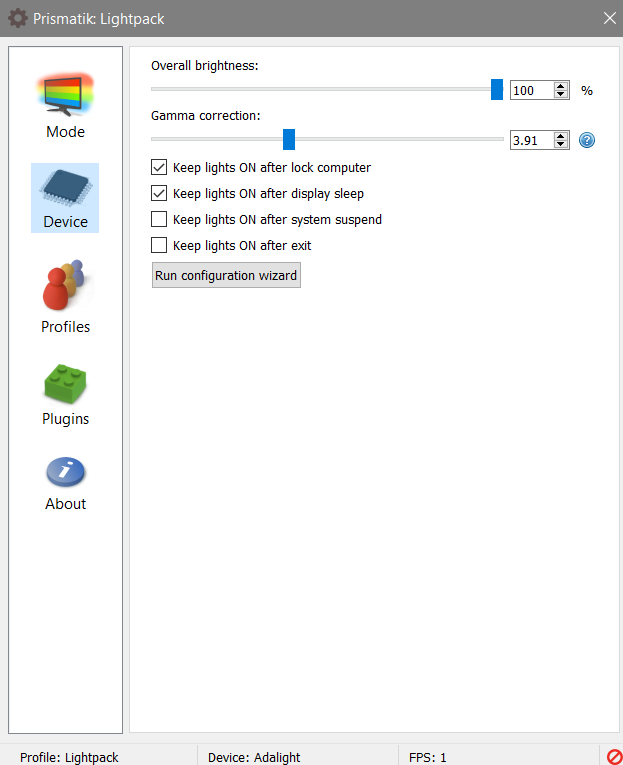Decrease overall brightness with down arrow
623x765 pixels.
(x=561, y=95)
